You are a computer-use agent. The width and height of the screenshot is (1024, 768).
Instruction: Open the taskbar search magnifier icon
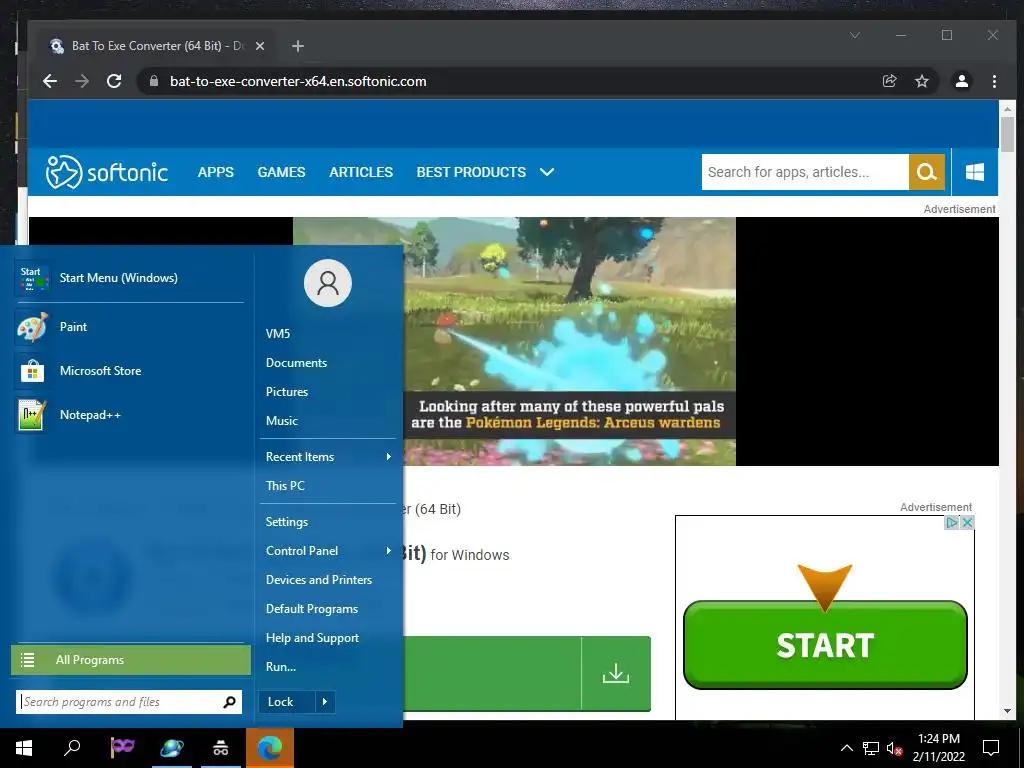click(x=72, y=747)
